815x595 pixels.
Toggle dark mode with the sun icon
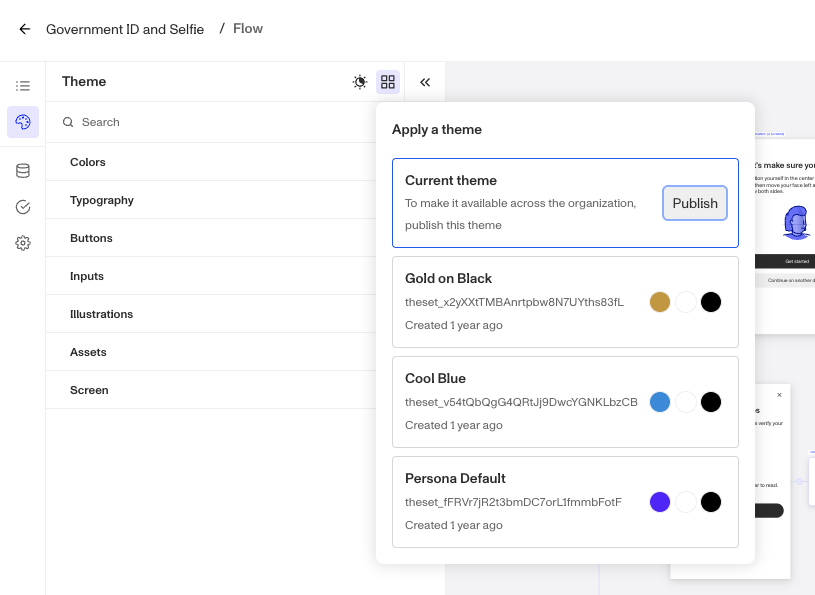pyautogui.click(x=360, y=81)
